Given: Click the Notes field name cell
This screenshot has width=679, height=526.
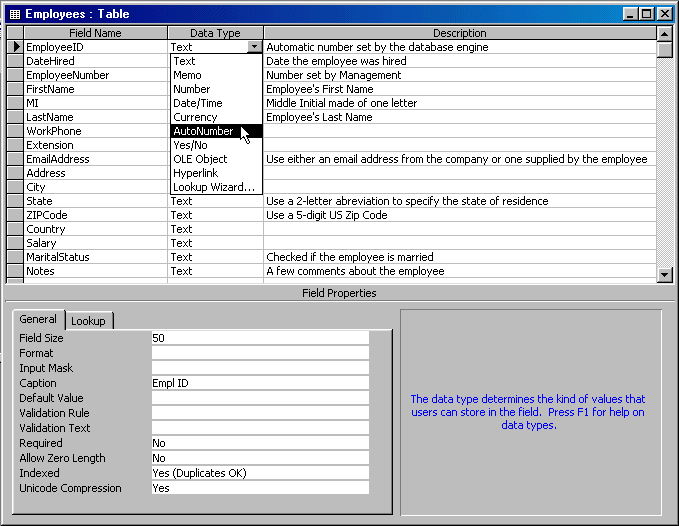Looking at the screenshot, I should coord(96,271).
